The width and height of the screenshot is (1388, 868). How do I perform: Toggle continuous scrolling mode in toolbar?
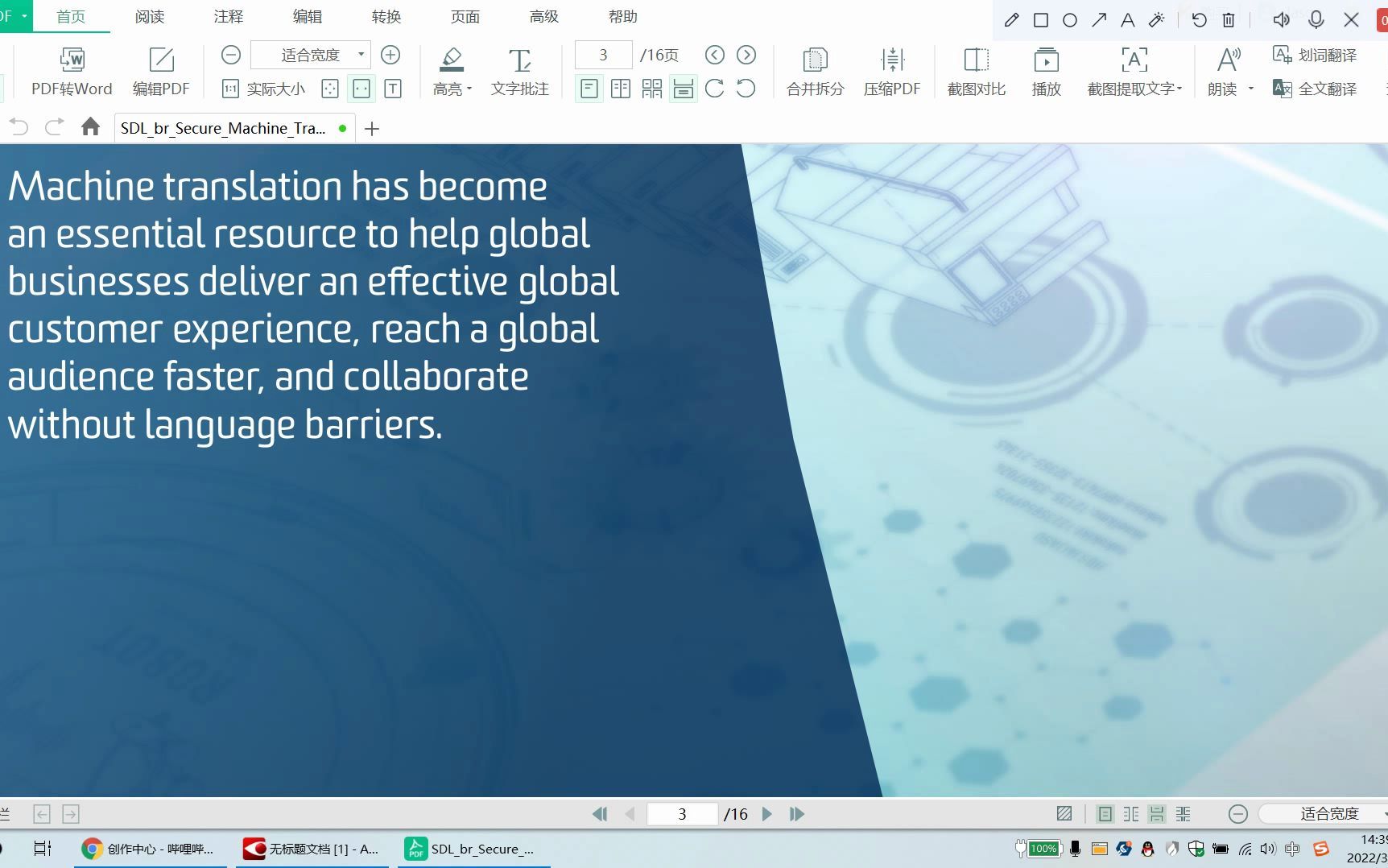tap(684, 89)
